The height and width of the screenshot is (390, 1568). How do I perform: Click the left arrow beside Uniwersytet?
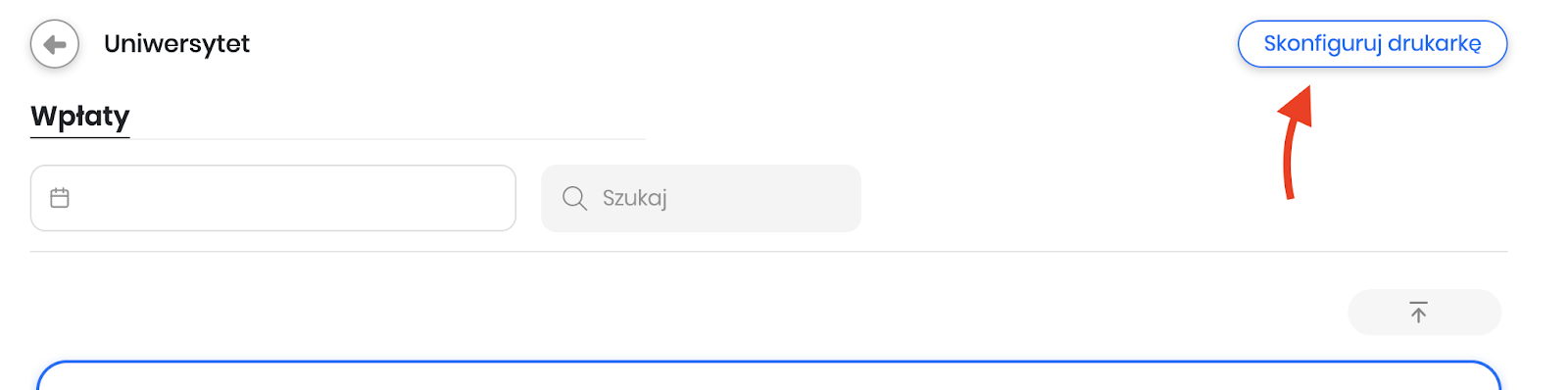(55, 44)
